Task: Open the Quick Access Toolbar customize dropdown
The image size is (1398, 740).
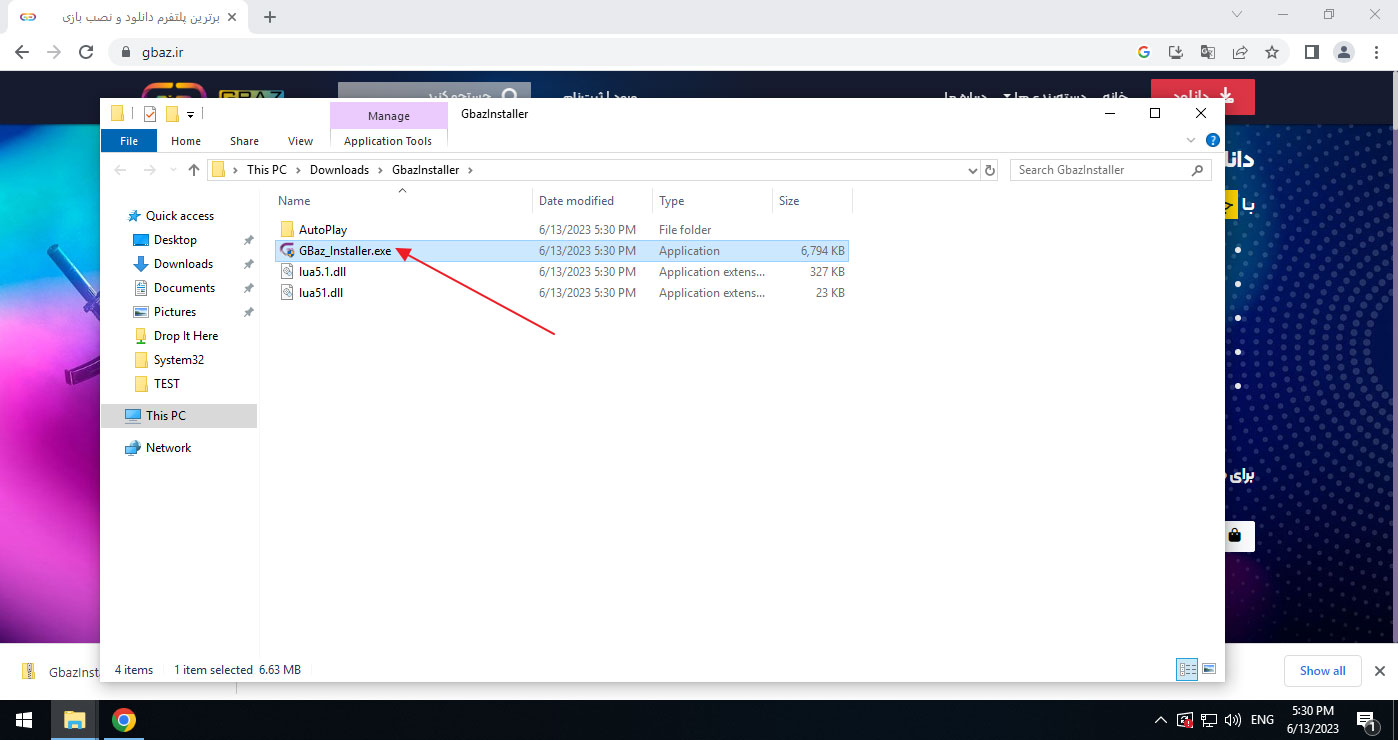Action: 190,114
